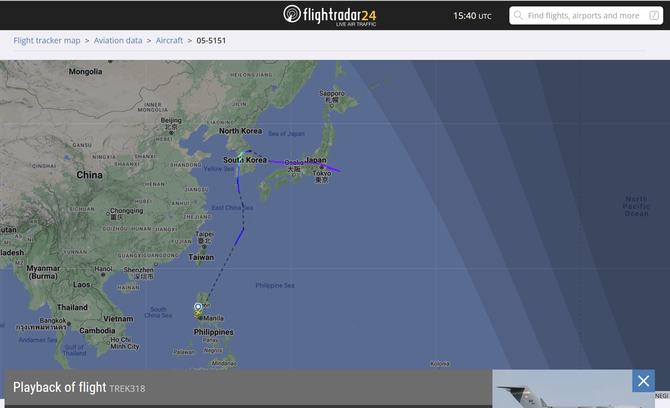The image size is (670, 408).
Task: Click the slash shortcut icon in search
Action: point(654,16)
